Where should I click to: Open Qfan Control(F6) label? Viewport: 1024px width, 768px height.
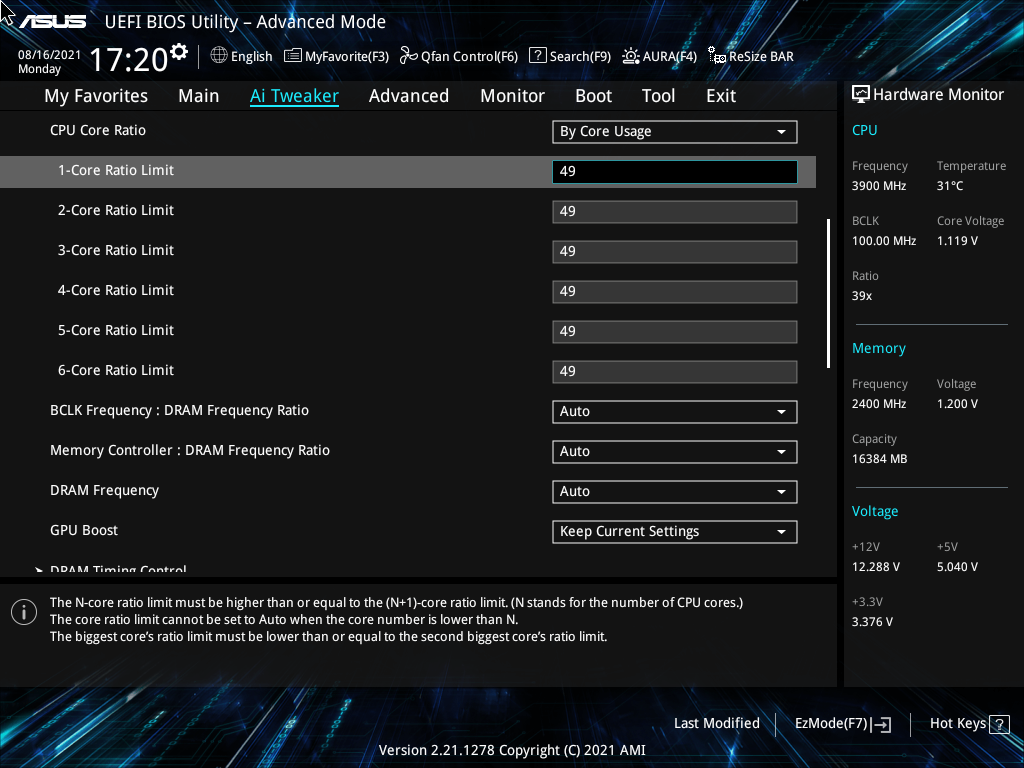[x=470, y=56]
